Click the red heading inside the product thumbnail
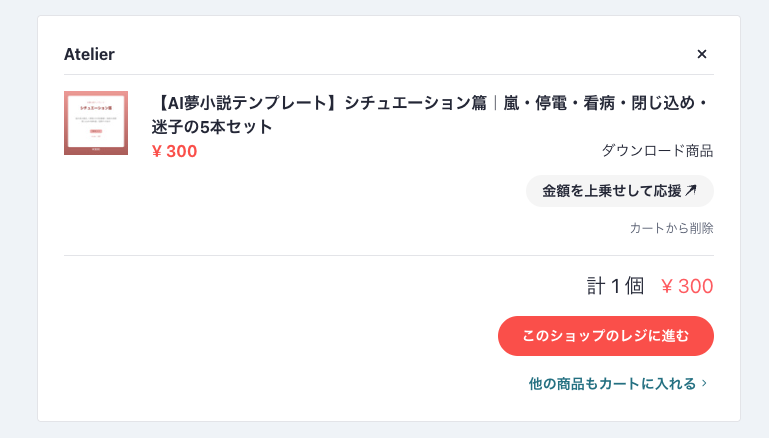769x438 pixels. (96, 109)
